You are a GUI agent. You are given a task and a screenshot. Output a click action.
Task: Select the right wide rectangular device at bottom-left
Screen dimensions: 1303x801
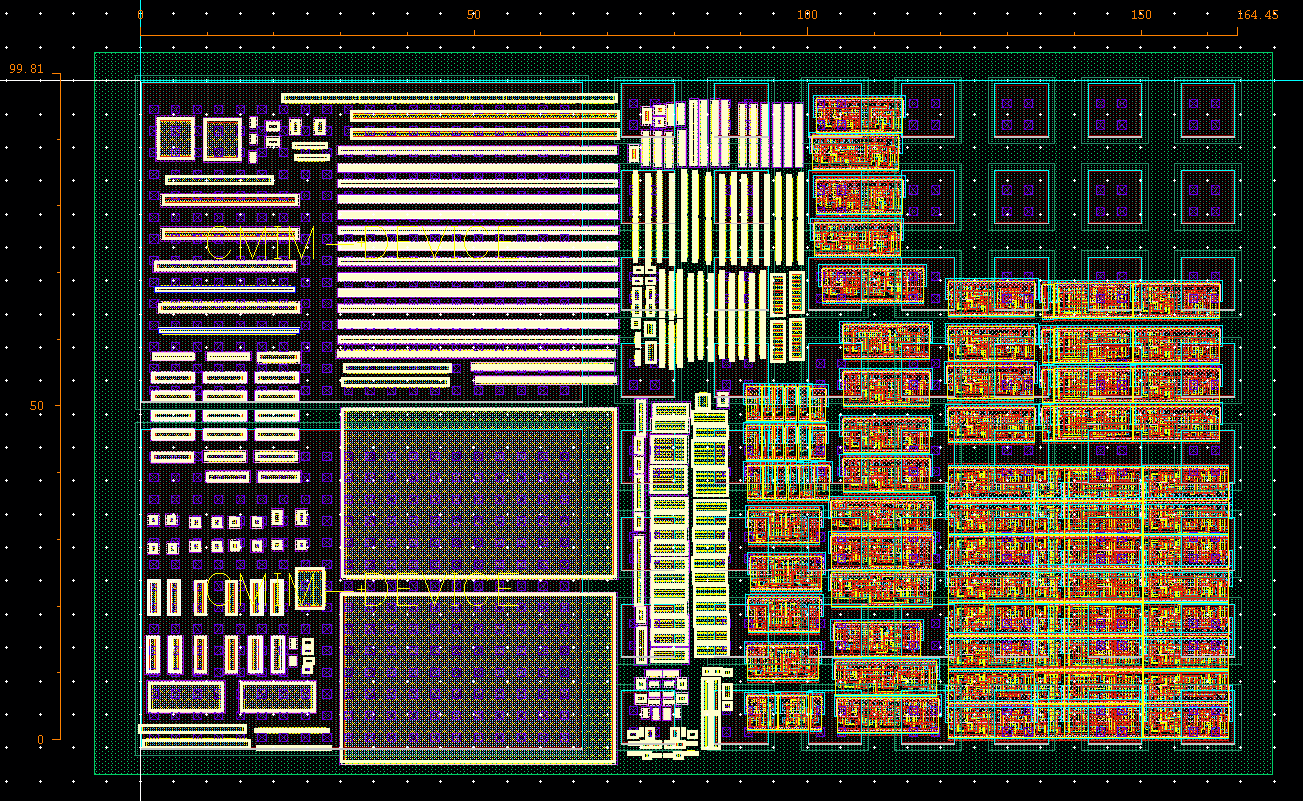[x=277, y=696]
